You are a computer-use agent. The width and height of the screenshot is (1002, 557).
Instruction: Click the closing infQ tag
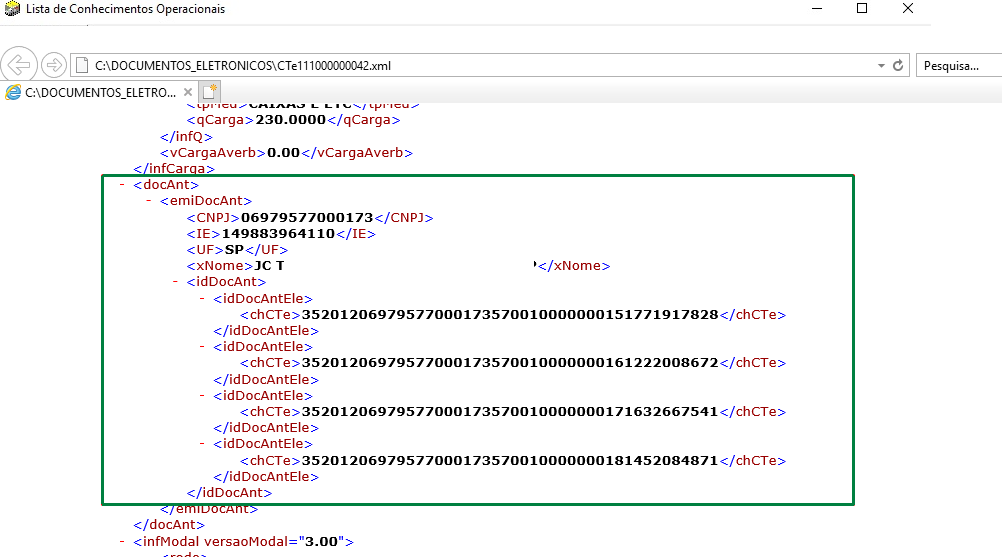click(x=186, y=137)
